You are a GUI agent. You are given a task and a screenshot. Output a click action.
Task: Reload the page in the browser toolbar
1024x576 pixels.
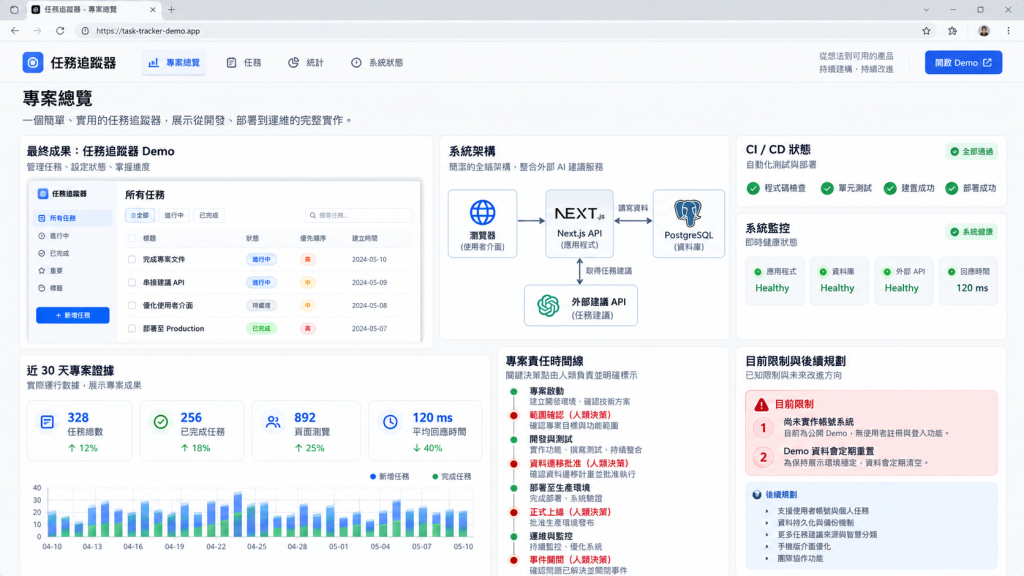[x=60, y=31]
